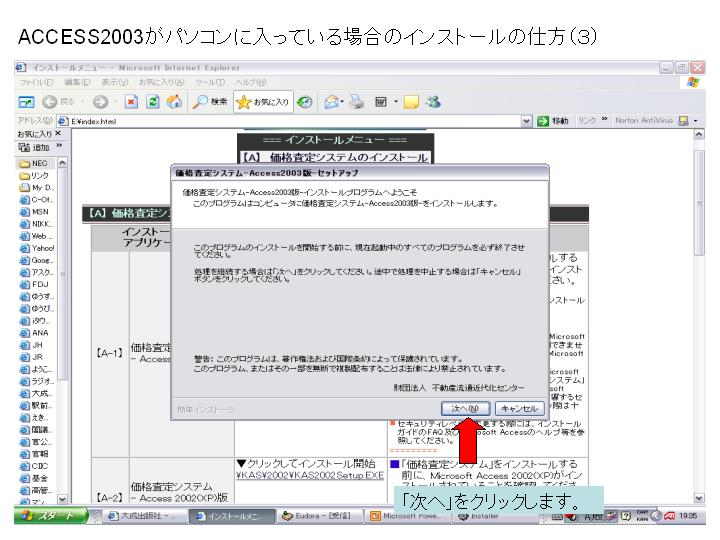Open the ツール(T) menu

[x=210, y=82]
